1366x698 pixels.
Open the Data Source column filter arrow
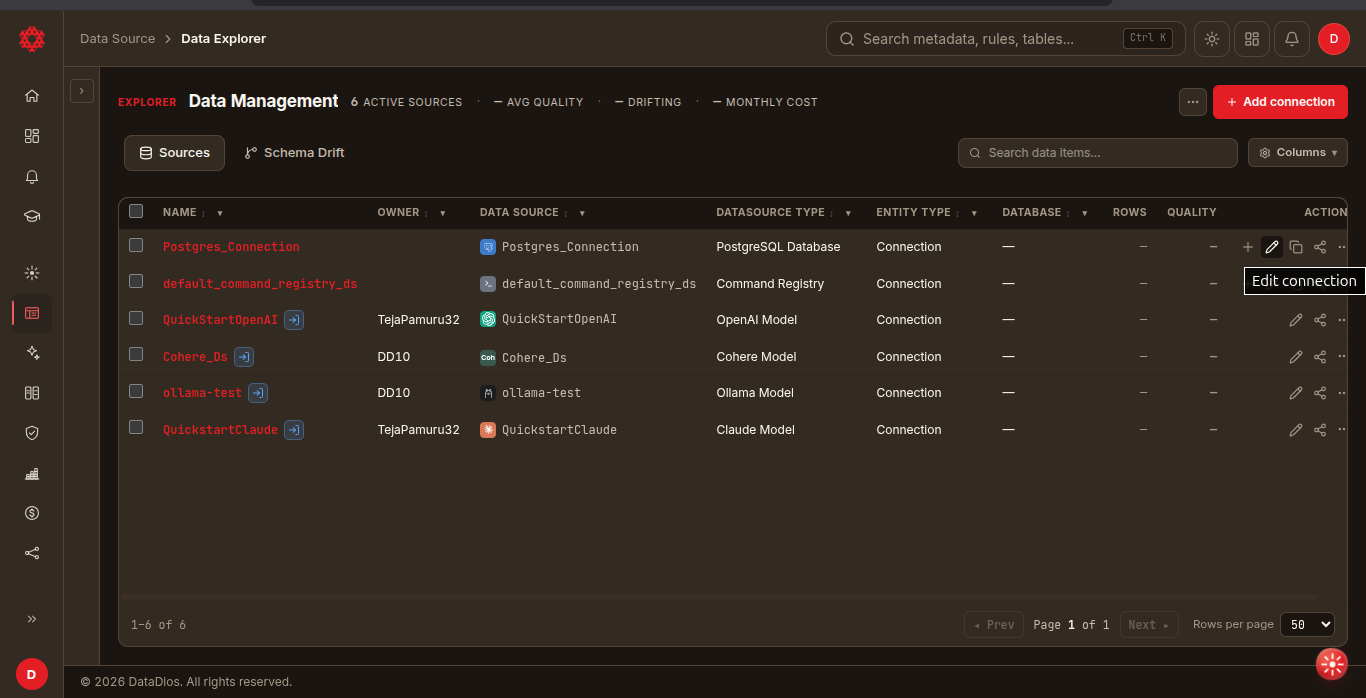pos(582,213)
